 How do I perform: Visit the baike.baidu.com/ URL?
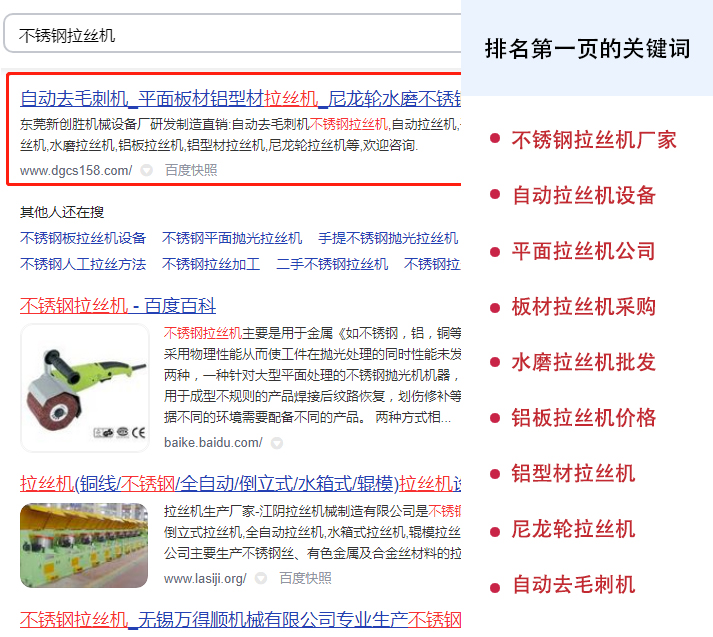point(213,443)
